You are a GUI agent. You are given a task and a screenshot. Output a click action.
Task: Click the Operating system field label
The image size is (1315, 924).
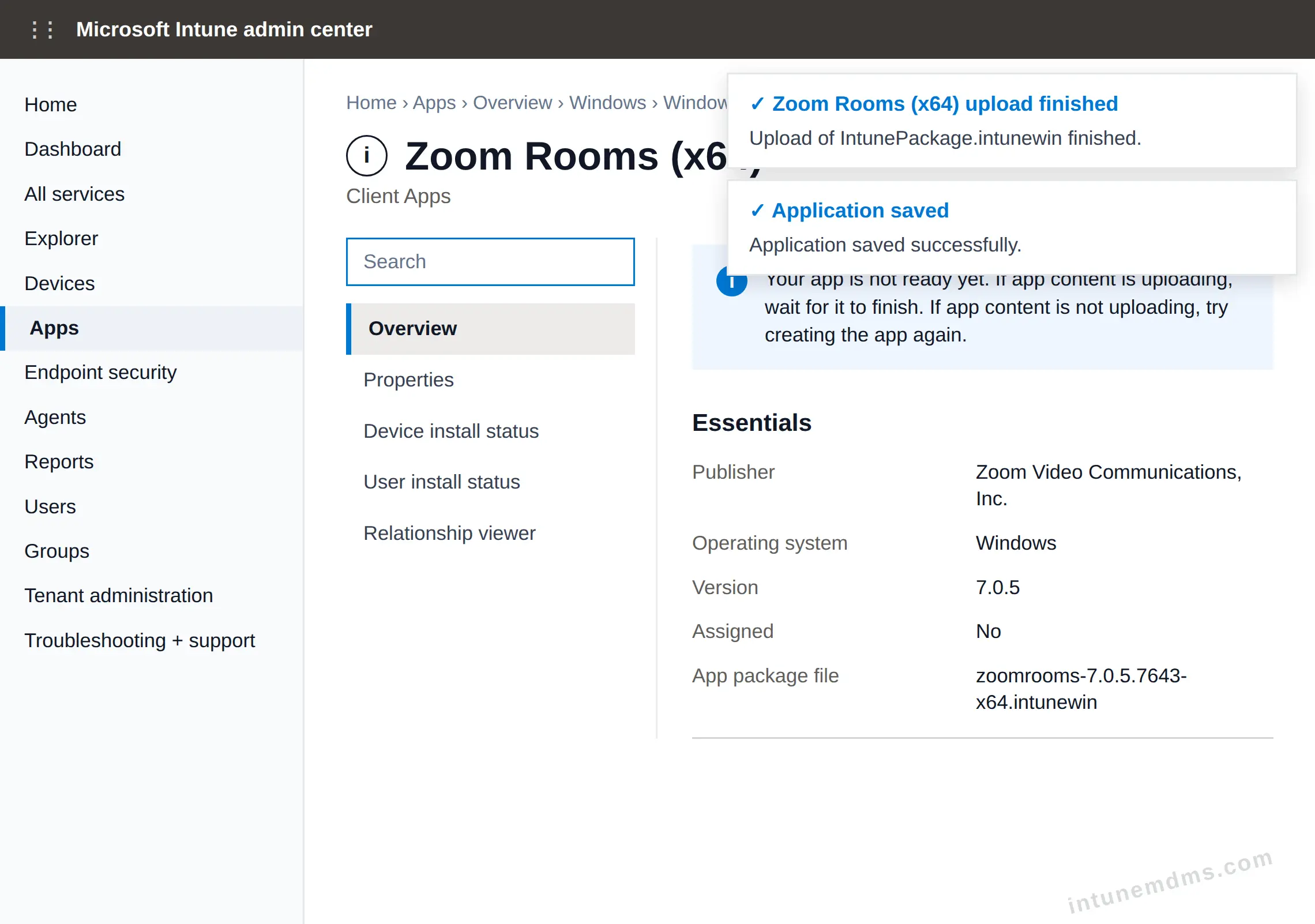(x=769, y=543)
